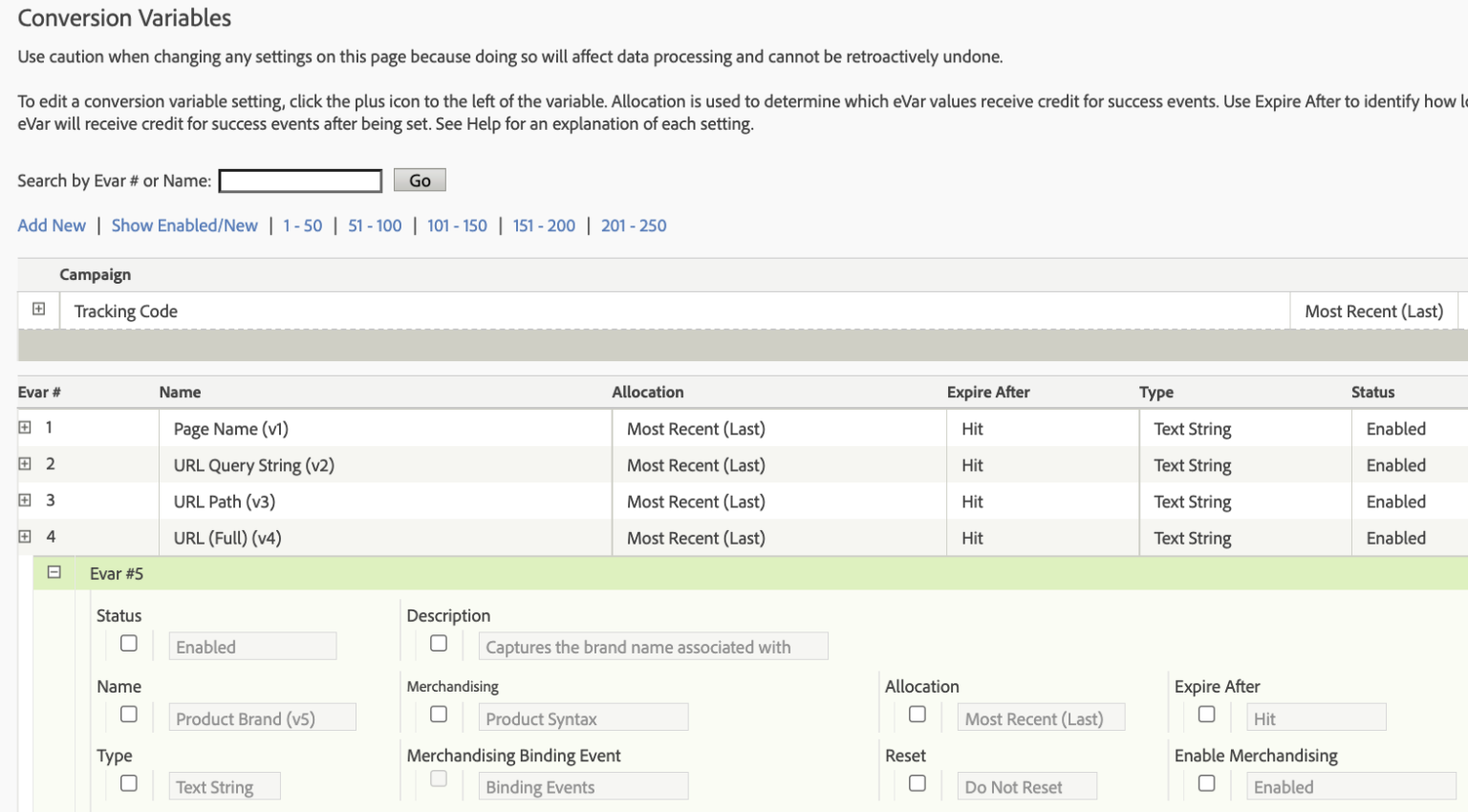Click the Add New link

(52, 225)
